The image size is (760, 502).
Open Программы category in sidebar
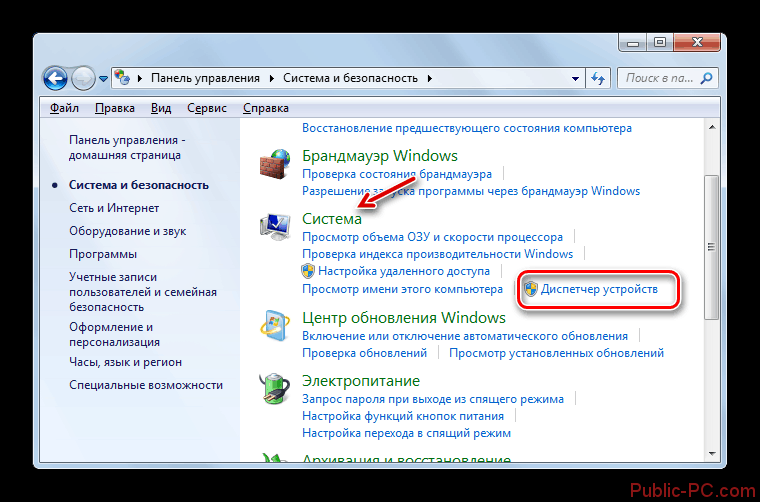(103, 254)
